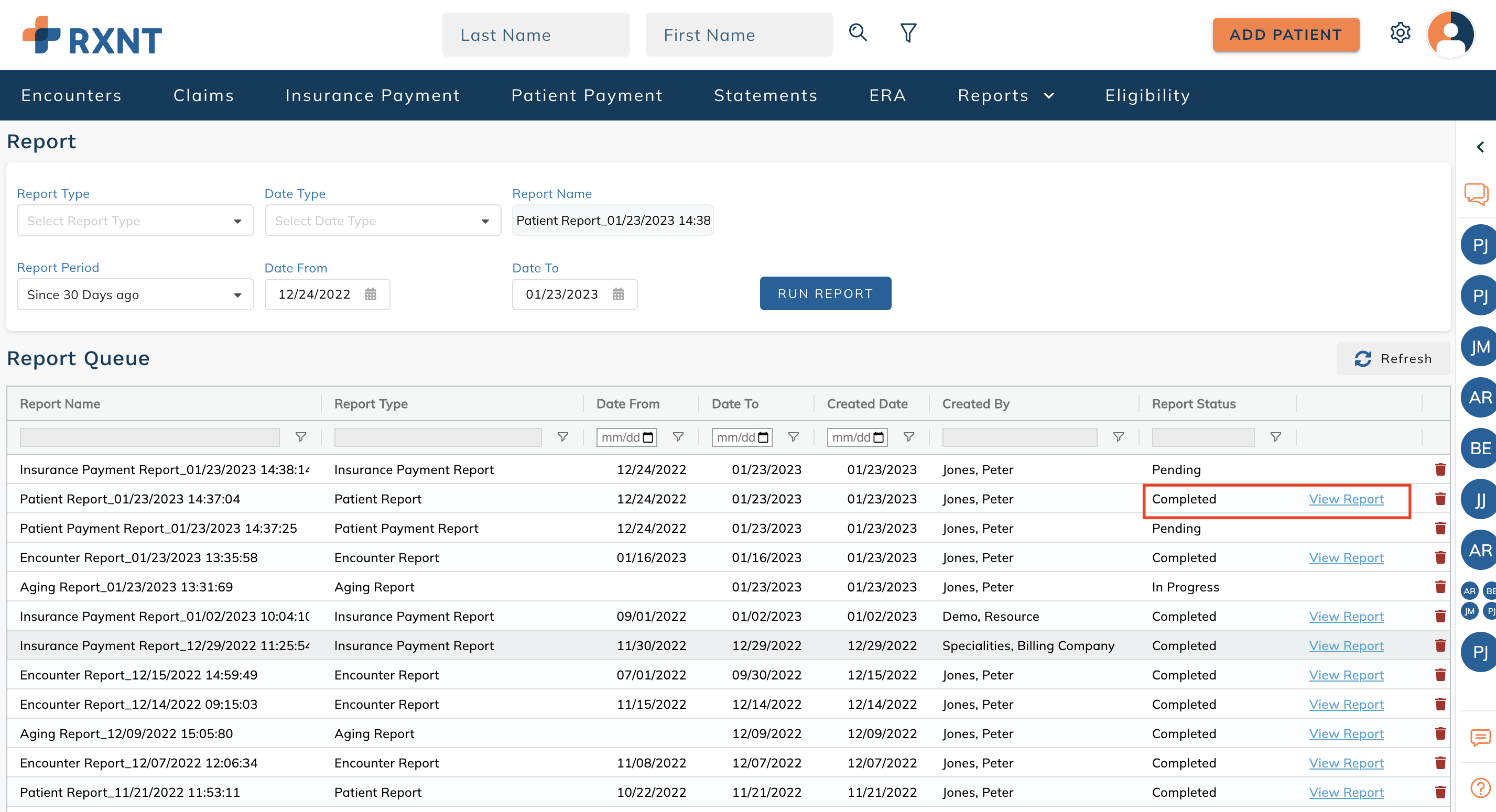Image resolution: width=1496 pixels, height=812 pixels.
Task: Click the RUN REPORT button
Action: (825, 293)
